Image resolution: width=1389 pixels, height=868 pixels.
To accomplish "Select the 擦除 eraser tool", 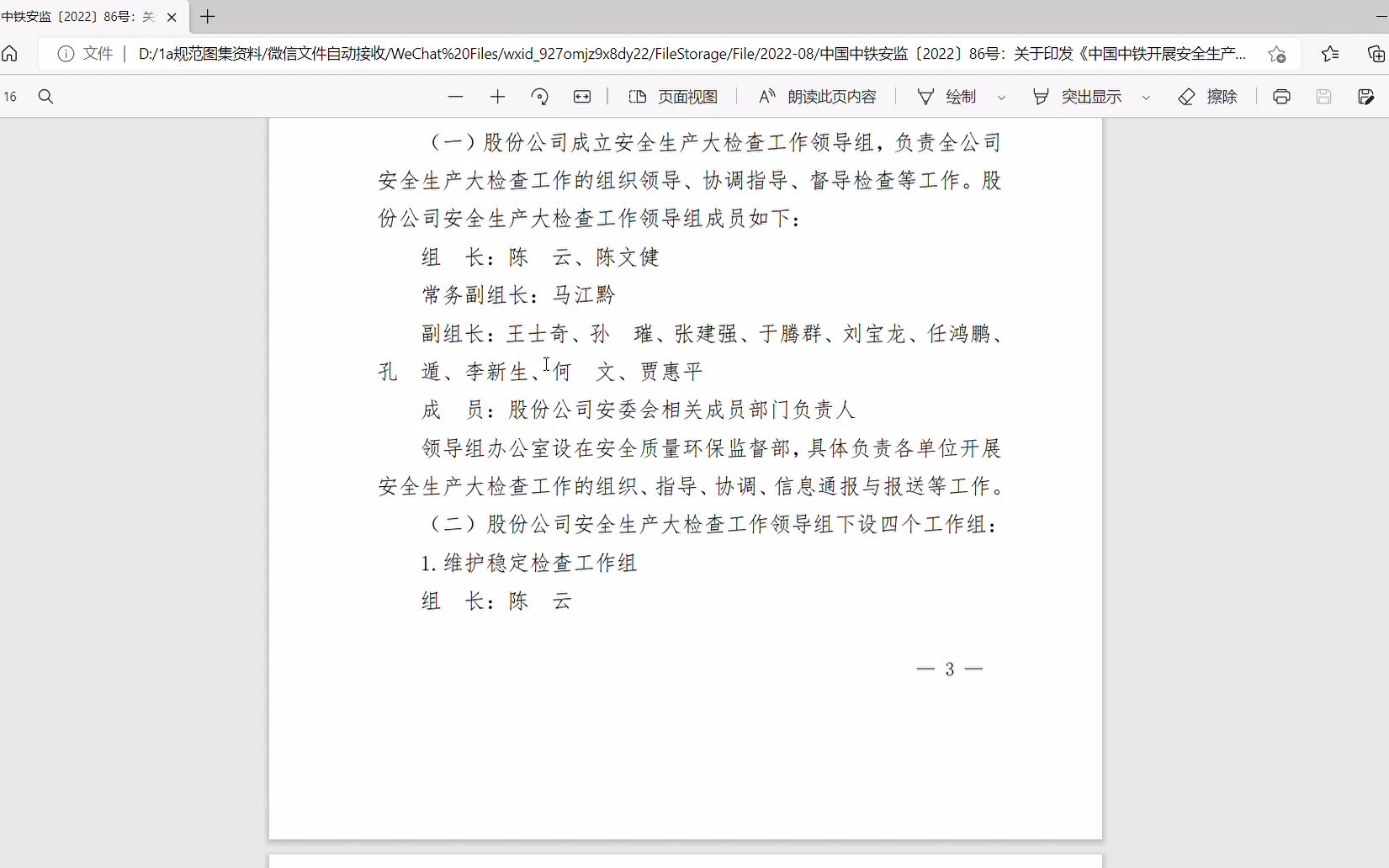I will (x=1208, y=96).
